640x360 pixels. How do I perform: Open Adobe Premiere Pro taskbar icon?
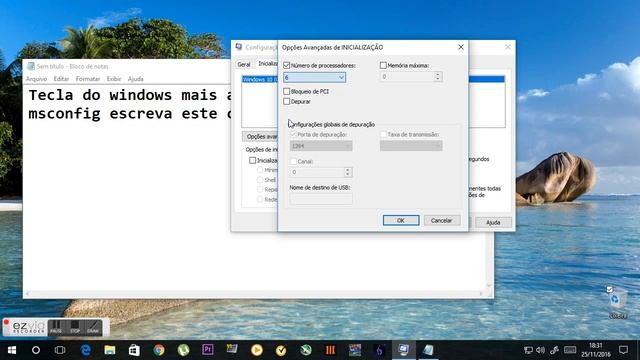(x=208, y=350)
